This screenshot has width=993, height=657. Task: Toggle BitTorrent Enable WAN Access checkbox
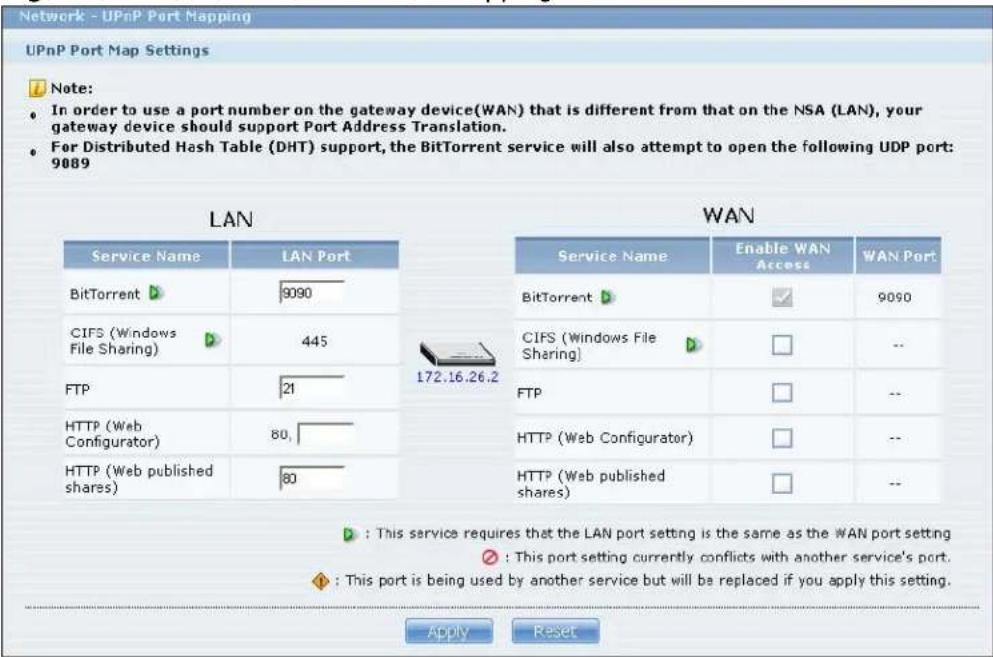click(782, 297)
